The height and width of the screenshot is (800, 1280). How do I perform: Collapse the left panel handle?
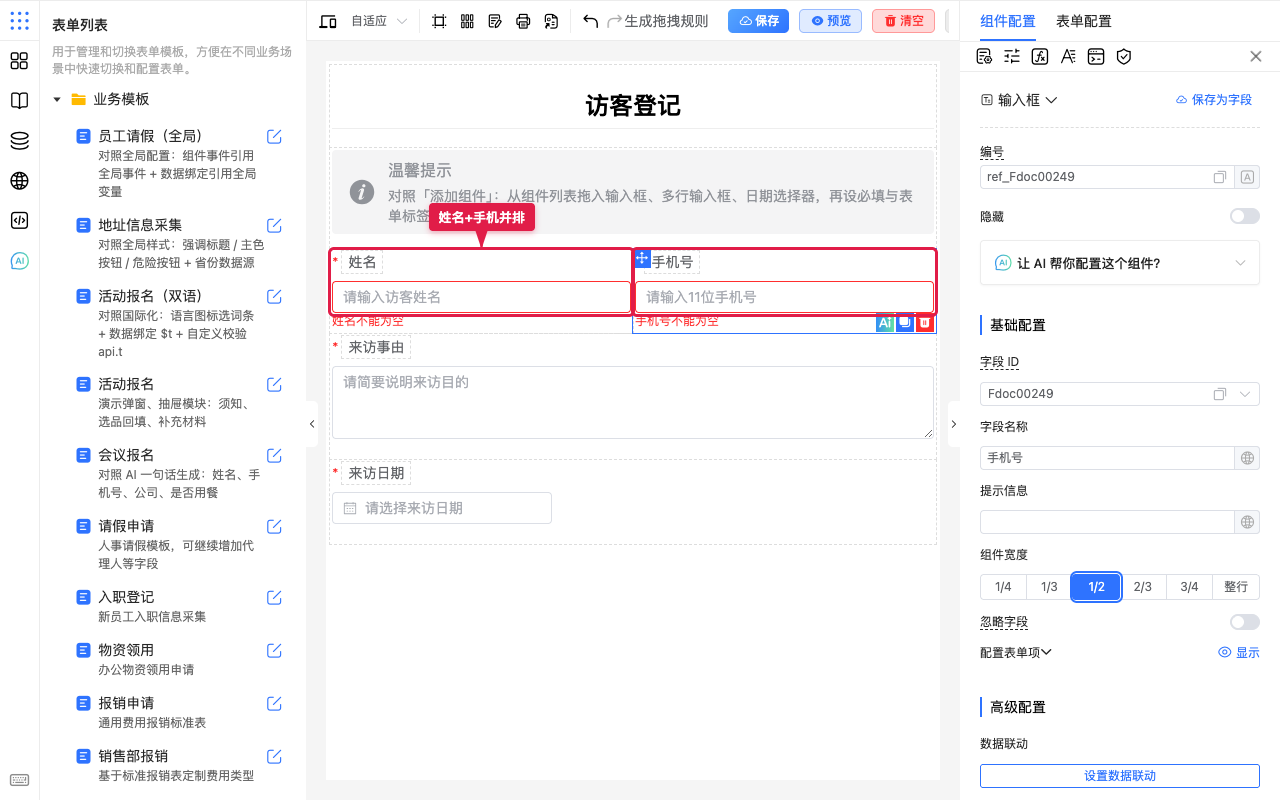coord(312,424)
